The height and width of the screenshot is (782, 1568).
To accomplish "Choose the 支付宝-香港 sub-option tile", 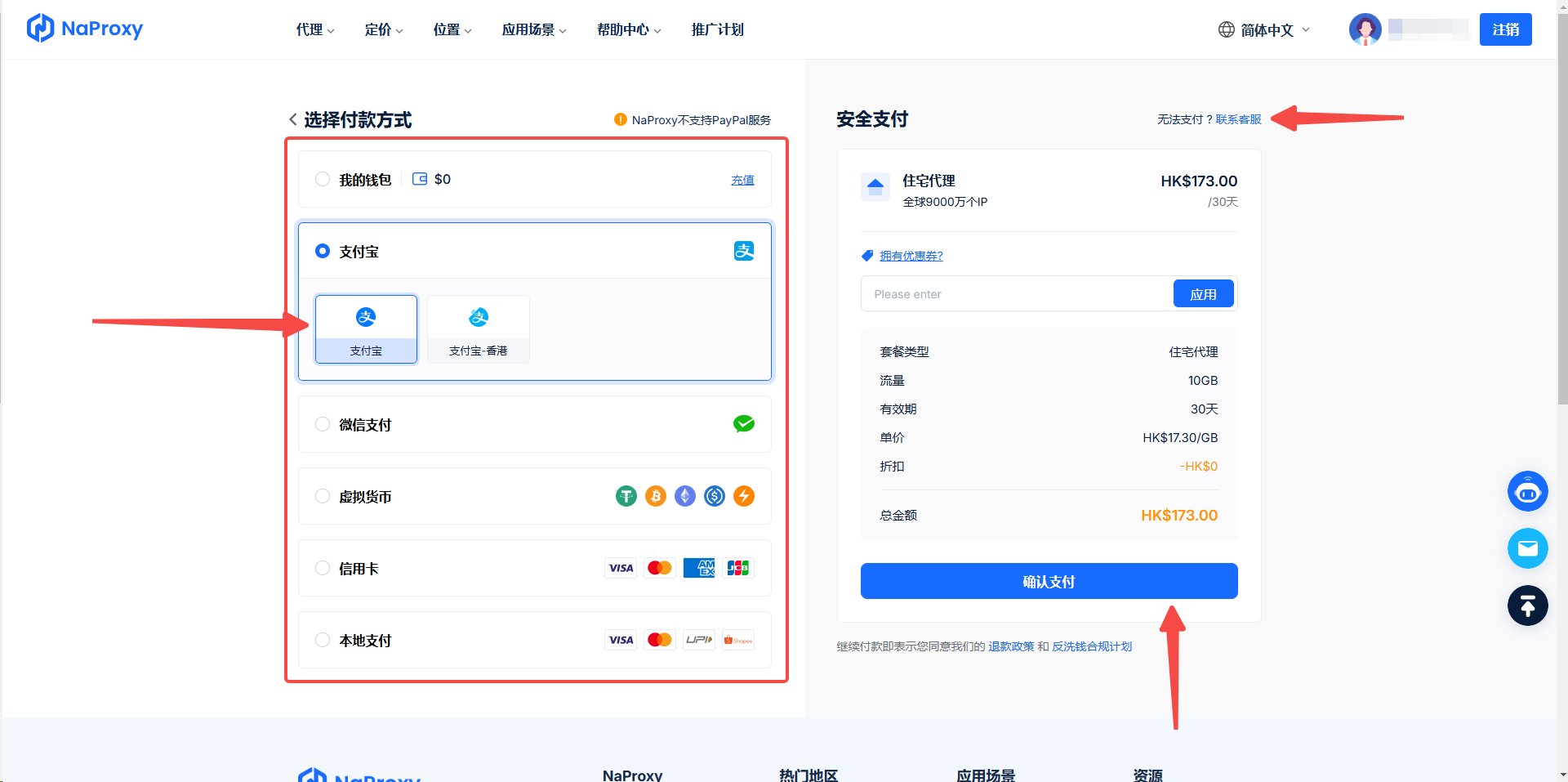I will tap(479, 329).
